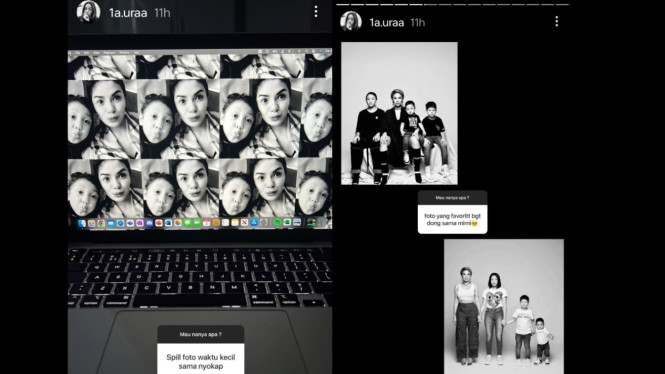
Task: Tap the standing family portrait holding hands
Action: pos(504,306)
